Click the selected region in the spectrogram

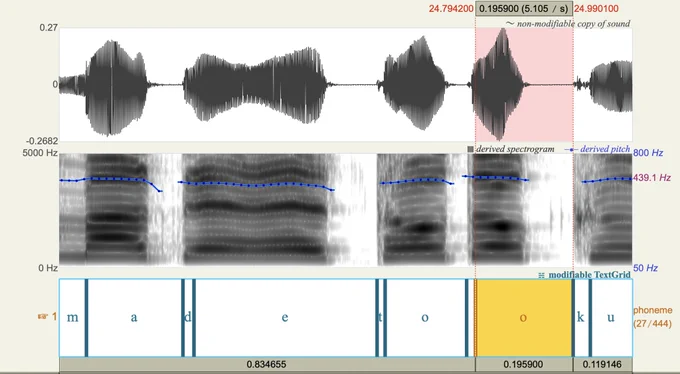point(524,209)
